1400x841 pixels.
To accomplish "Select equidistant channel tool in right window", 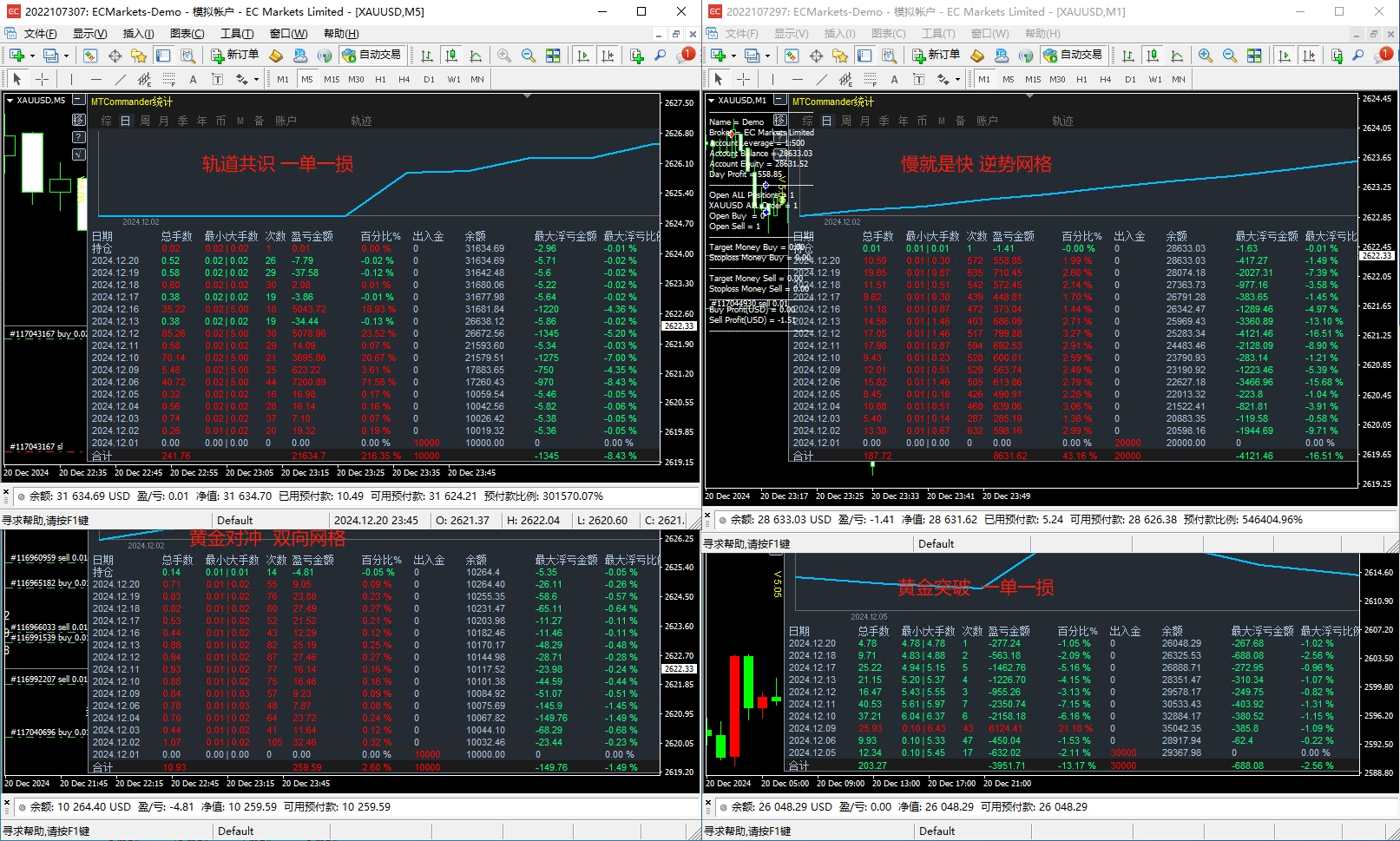I will point(846,79).
